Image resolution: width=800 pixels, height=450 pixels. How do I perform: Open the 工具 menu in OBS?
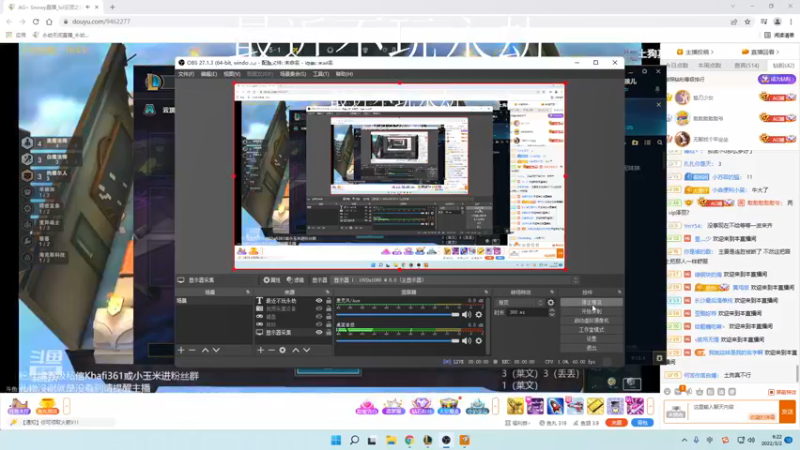(x=320, y=73)
